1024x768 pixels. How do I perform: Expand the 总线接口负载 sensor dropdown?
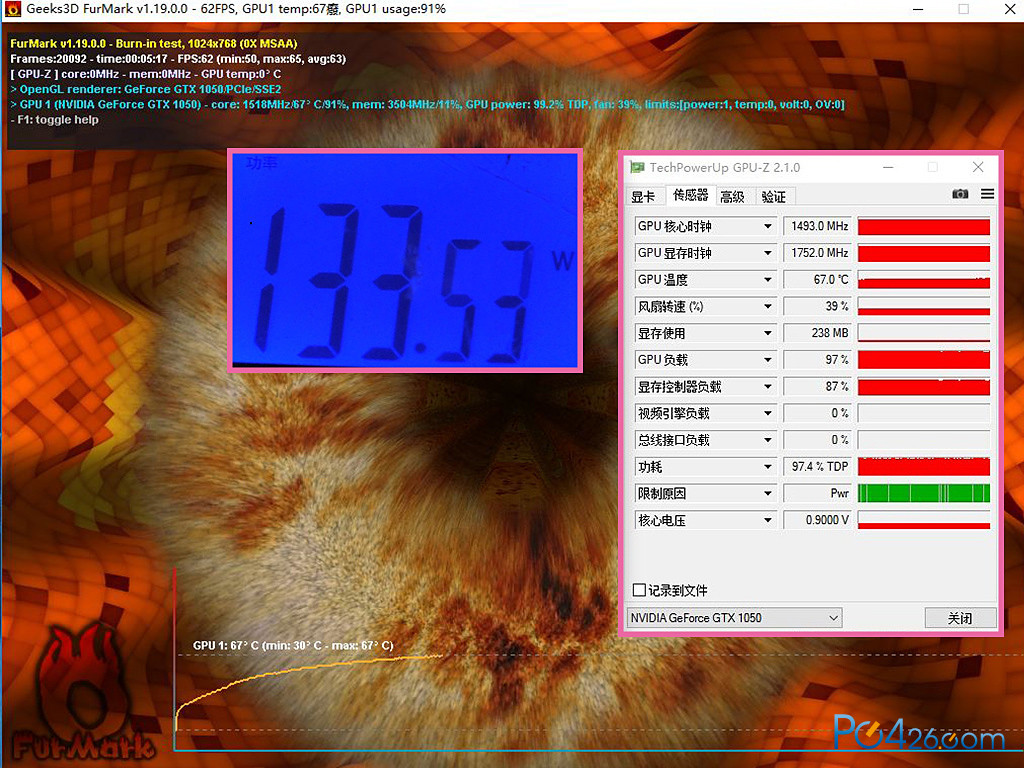point(768,441)
